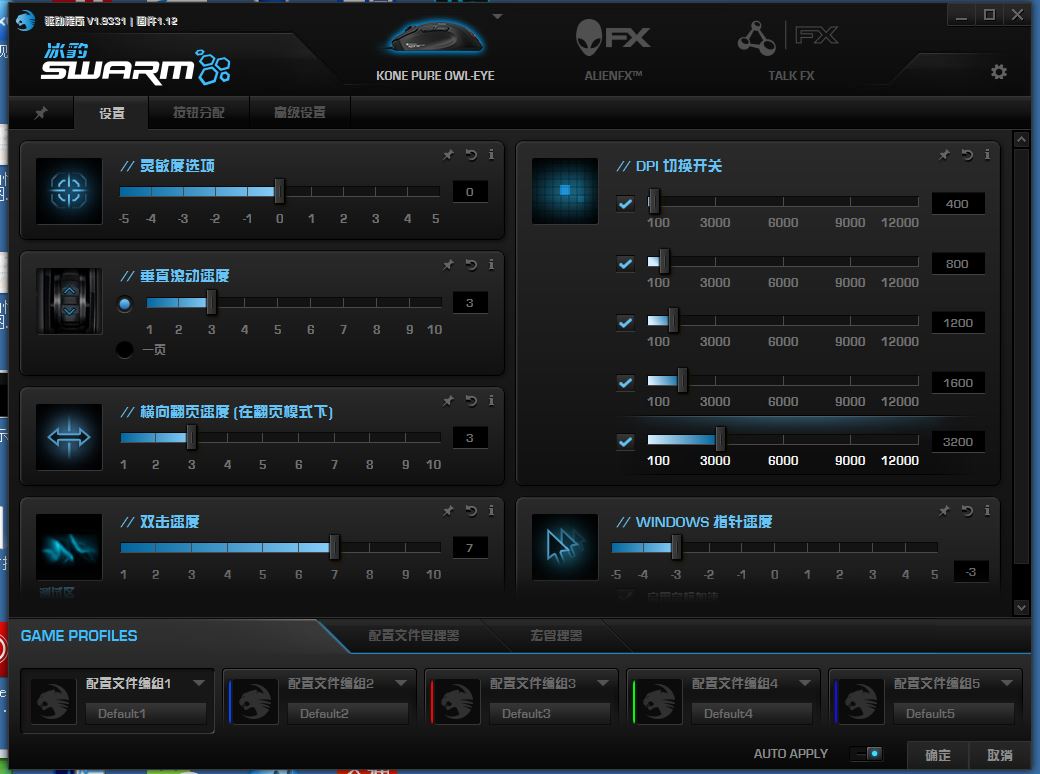Switch to the 按钮分配 tab
The width and height of the screenshot is (1040, 774).
(x=199, y=113)
